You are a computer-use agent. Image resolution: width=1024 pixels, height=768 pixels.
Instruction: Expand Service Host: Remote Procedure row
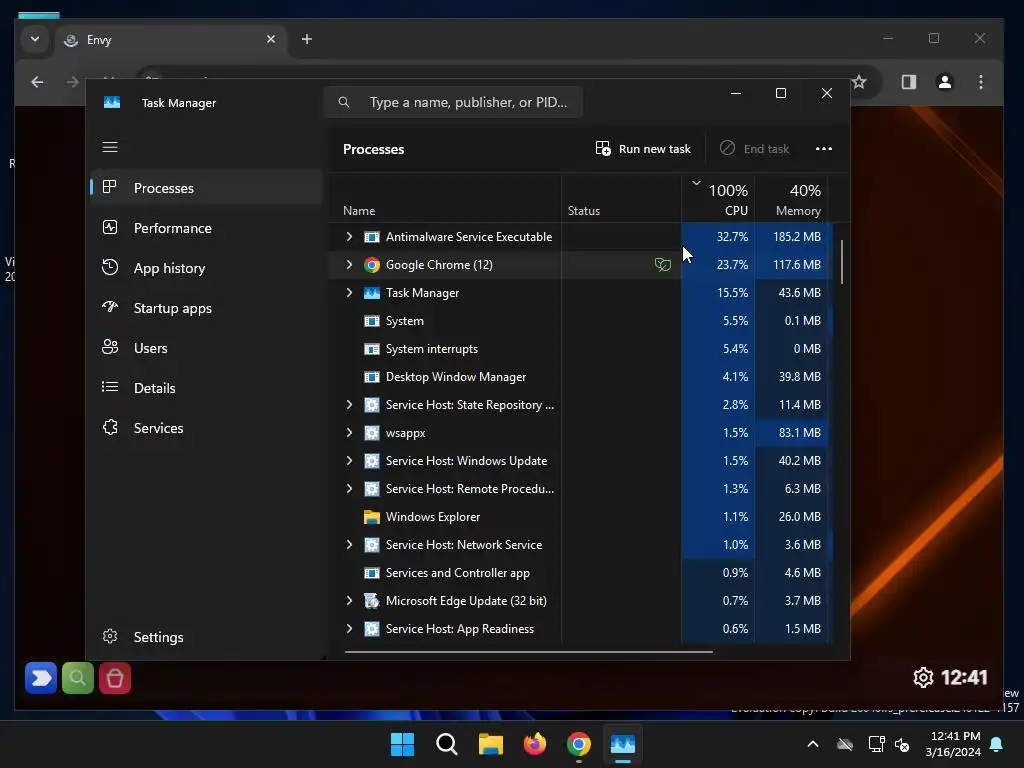(349, 488)
